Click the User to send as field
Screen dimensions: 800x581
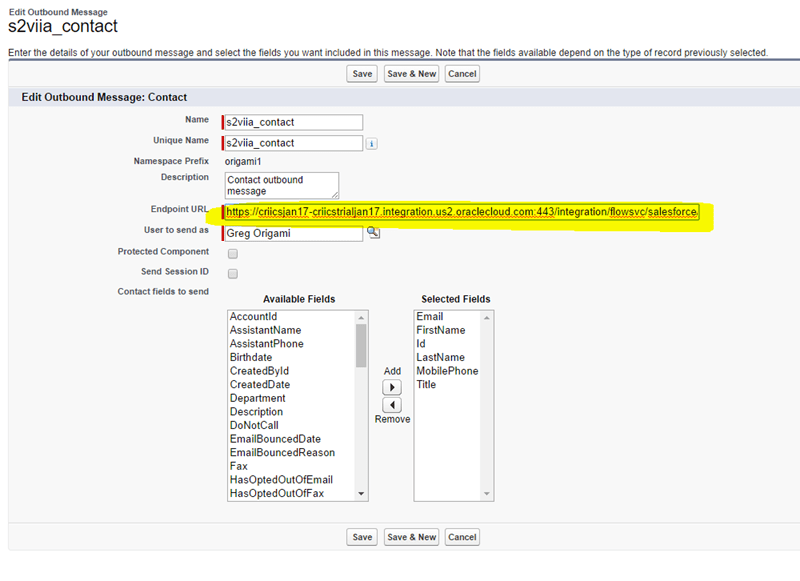(293, 232)
